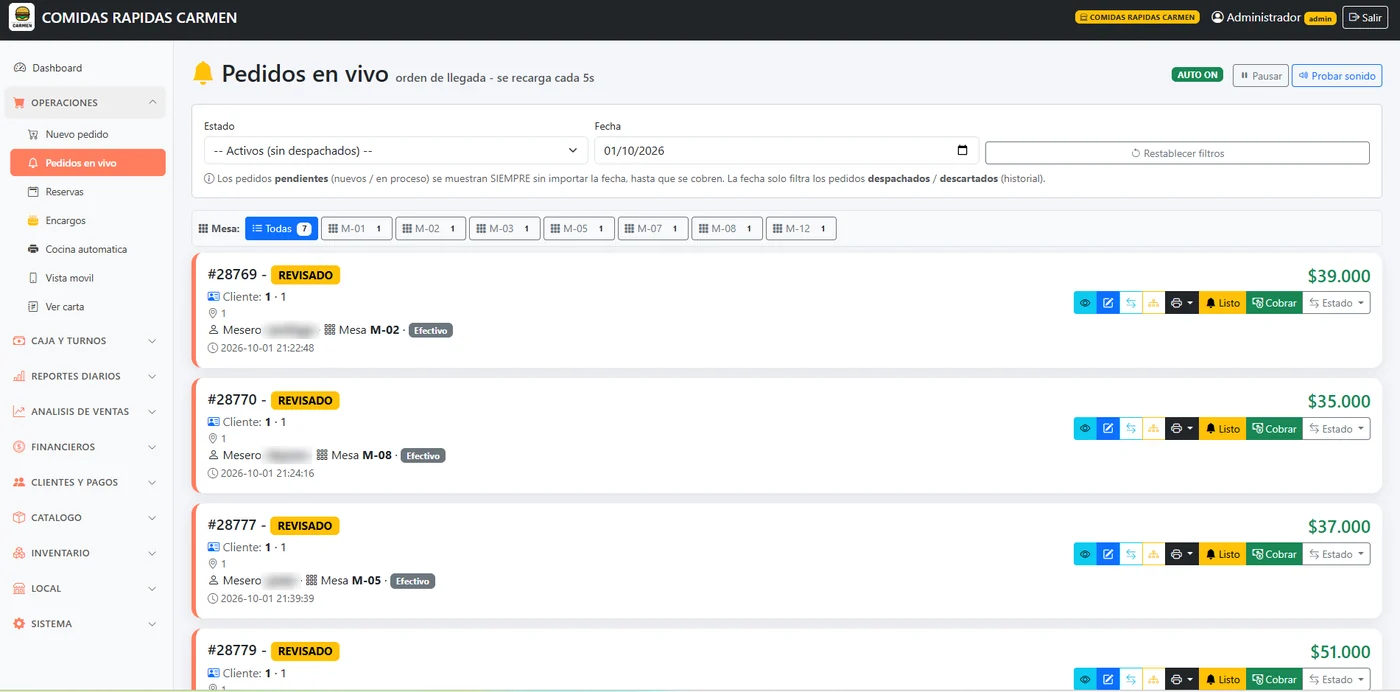The width and height of the screenshot is (1400, 692).
Task: Click the Salir logout button
Action: click(x=1365, y=18)
